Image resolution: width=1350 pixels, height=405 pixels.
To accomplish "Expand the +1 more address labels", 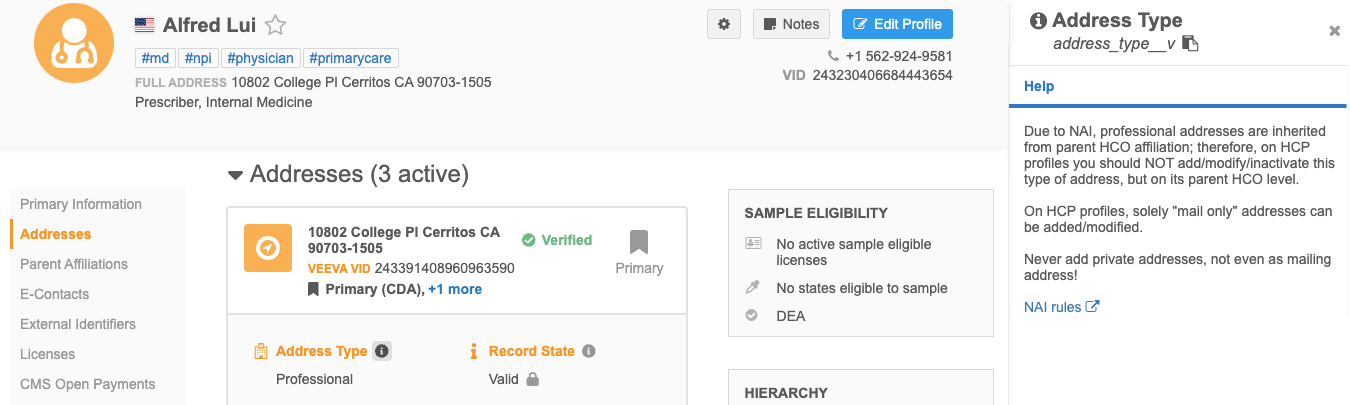I will [x=455, y=289].
